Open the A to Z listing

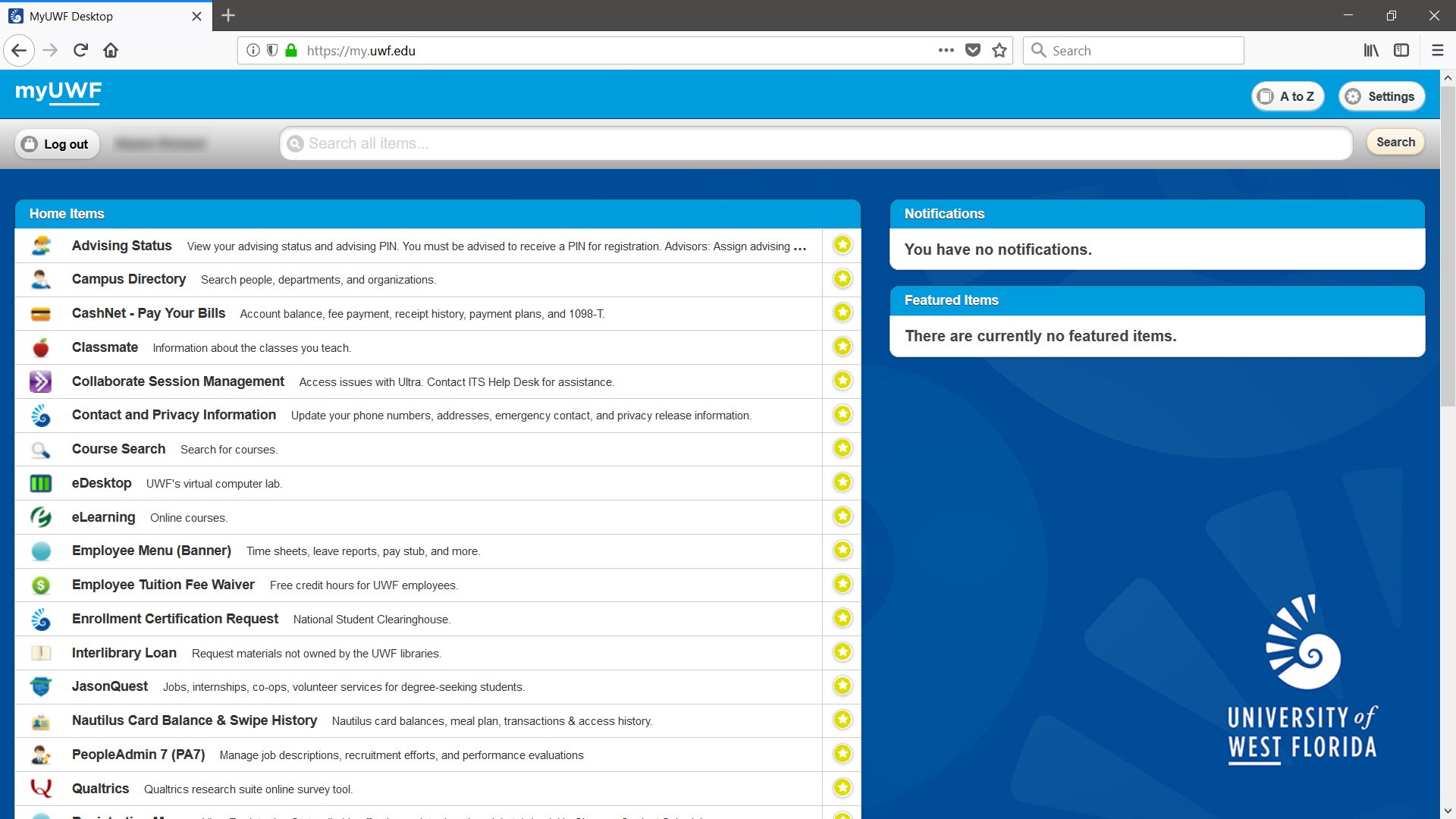1288,96
